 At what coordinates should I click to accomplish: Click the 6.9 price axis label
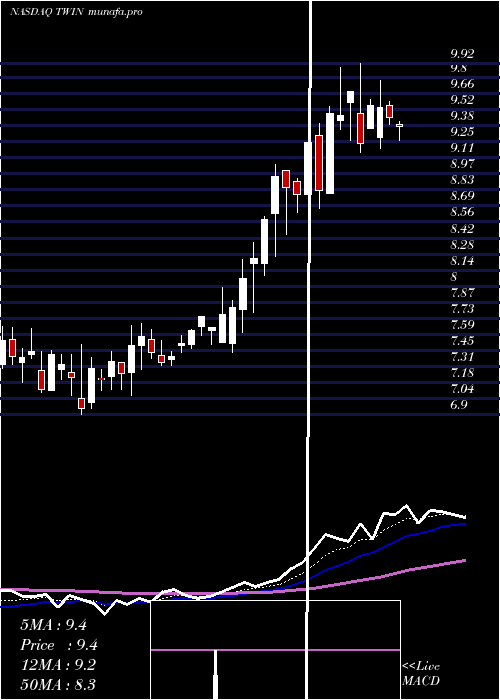[459, 404]
